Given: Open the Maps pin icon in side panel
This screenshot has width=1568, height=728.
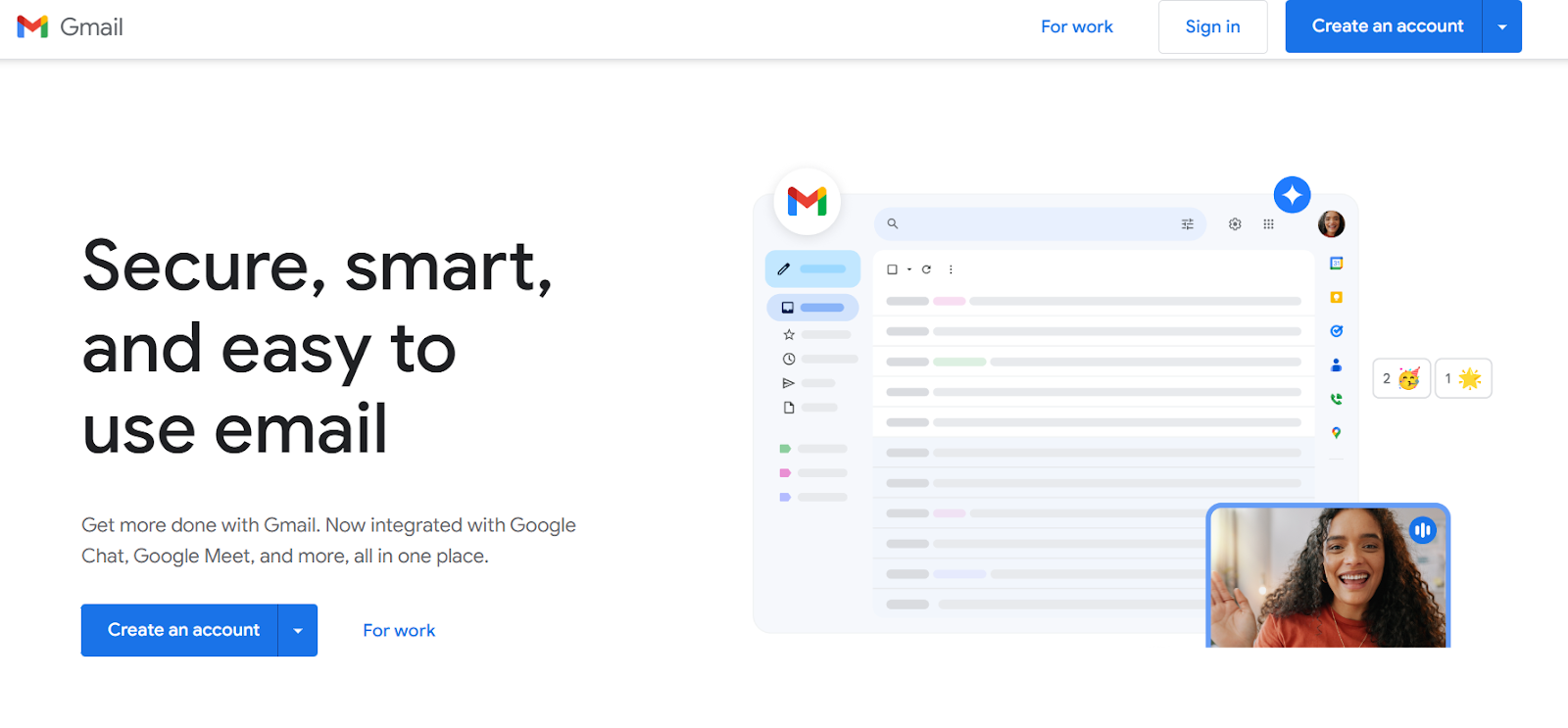Looking at the screenshot, I should 1336,433.
